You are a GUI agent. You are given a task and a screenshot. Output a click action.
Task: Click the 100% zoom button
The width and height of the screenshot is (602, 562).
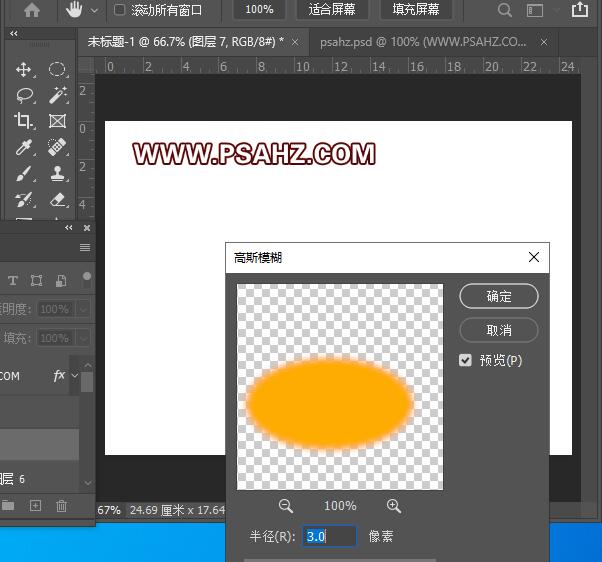pyautogui.click(x=259, y=9)
